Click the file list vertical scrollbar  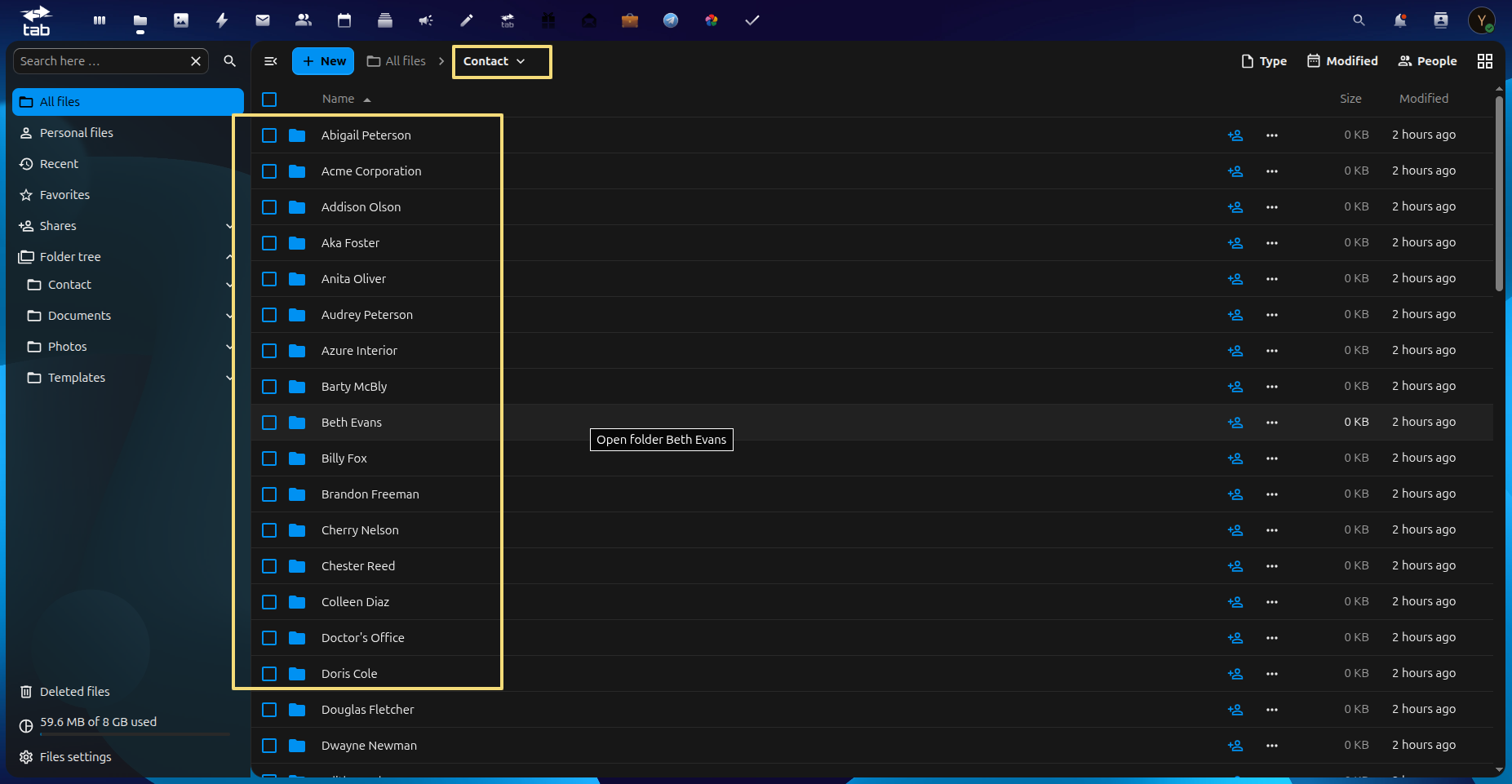[1499, 193]
